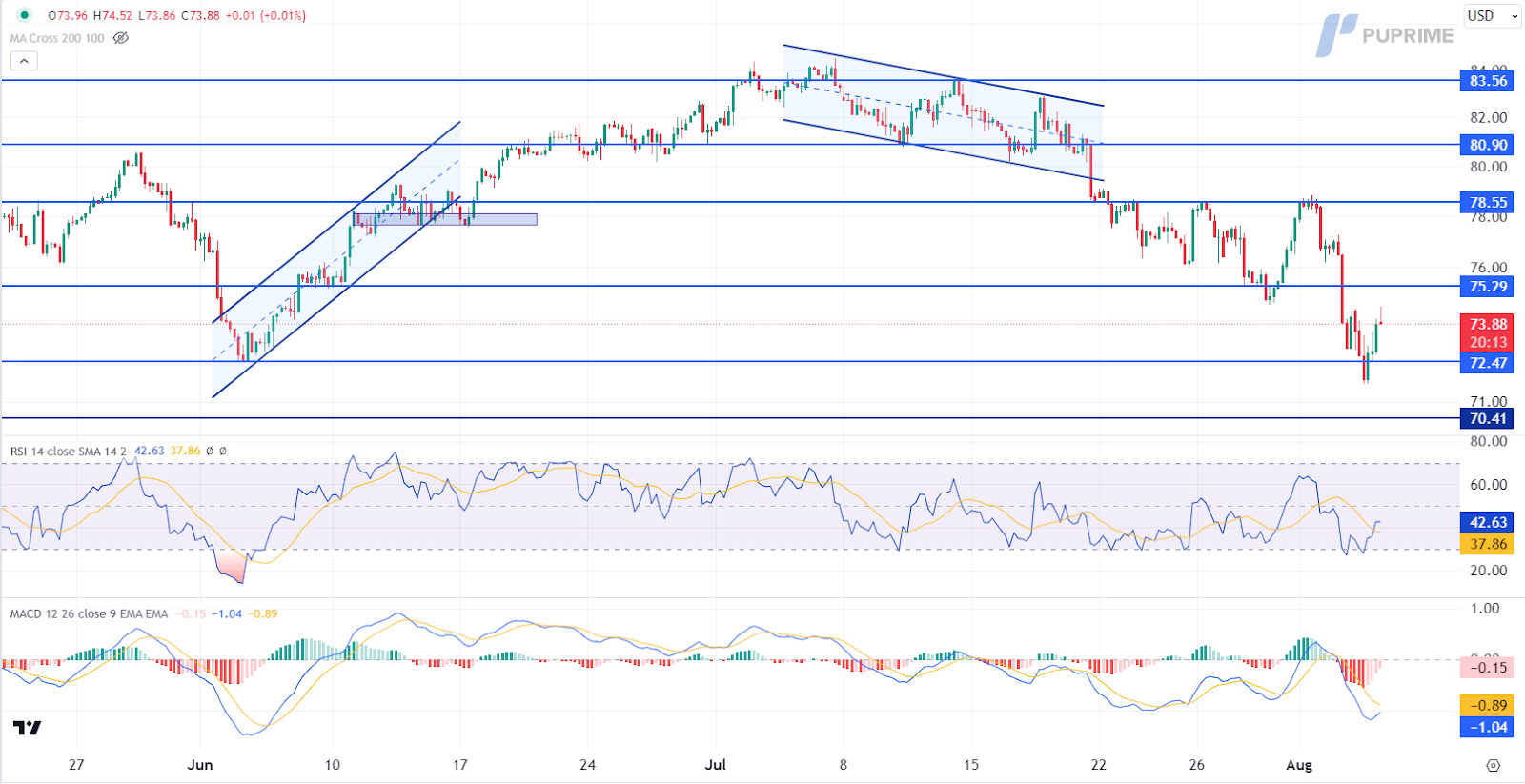
Task: Click the low price L73.86 in header
Action: (156, 15)
